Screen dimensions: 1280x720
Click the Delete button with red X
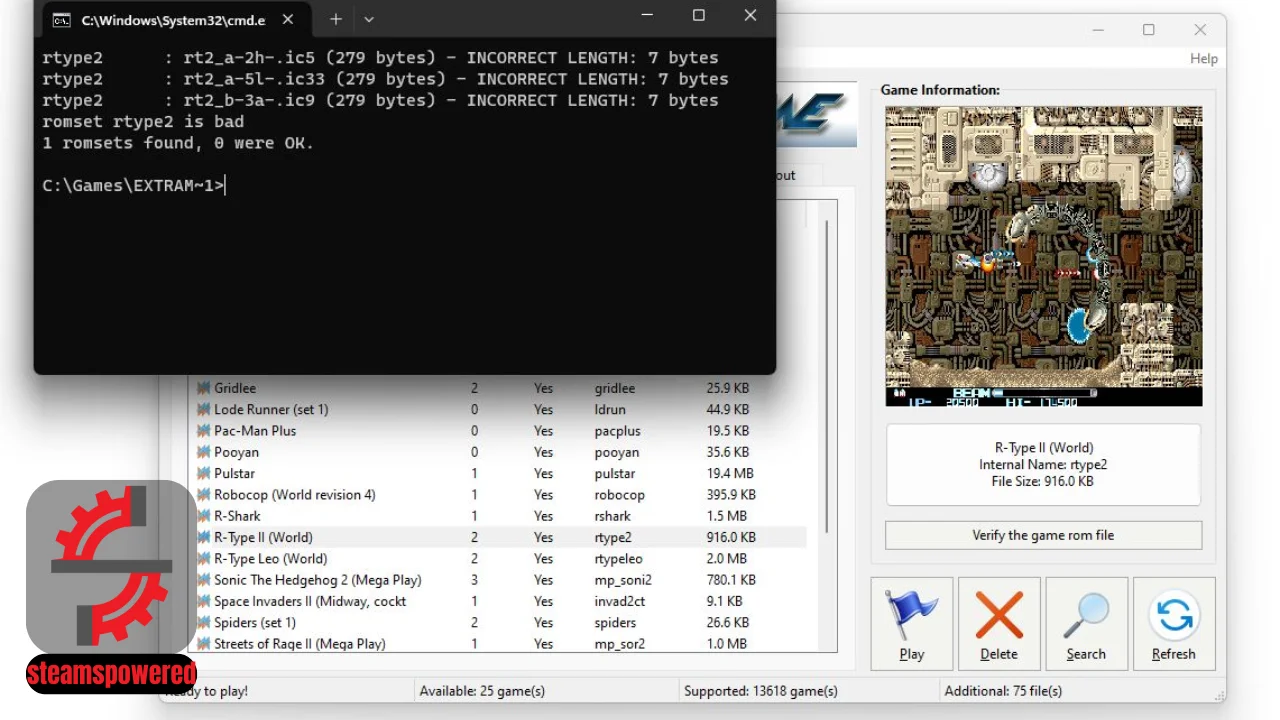[x=999, y=623]
